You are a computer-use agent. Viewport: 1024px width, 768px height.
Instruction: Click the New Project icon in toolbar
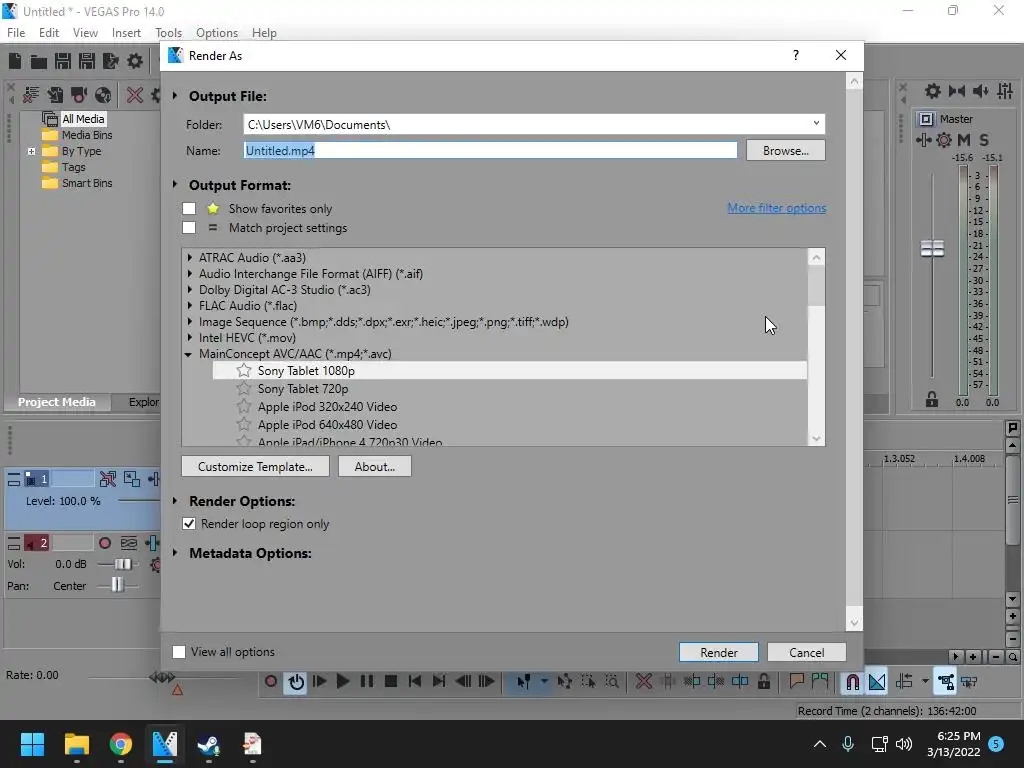pyautogui.click(x=15, y=61)
